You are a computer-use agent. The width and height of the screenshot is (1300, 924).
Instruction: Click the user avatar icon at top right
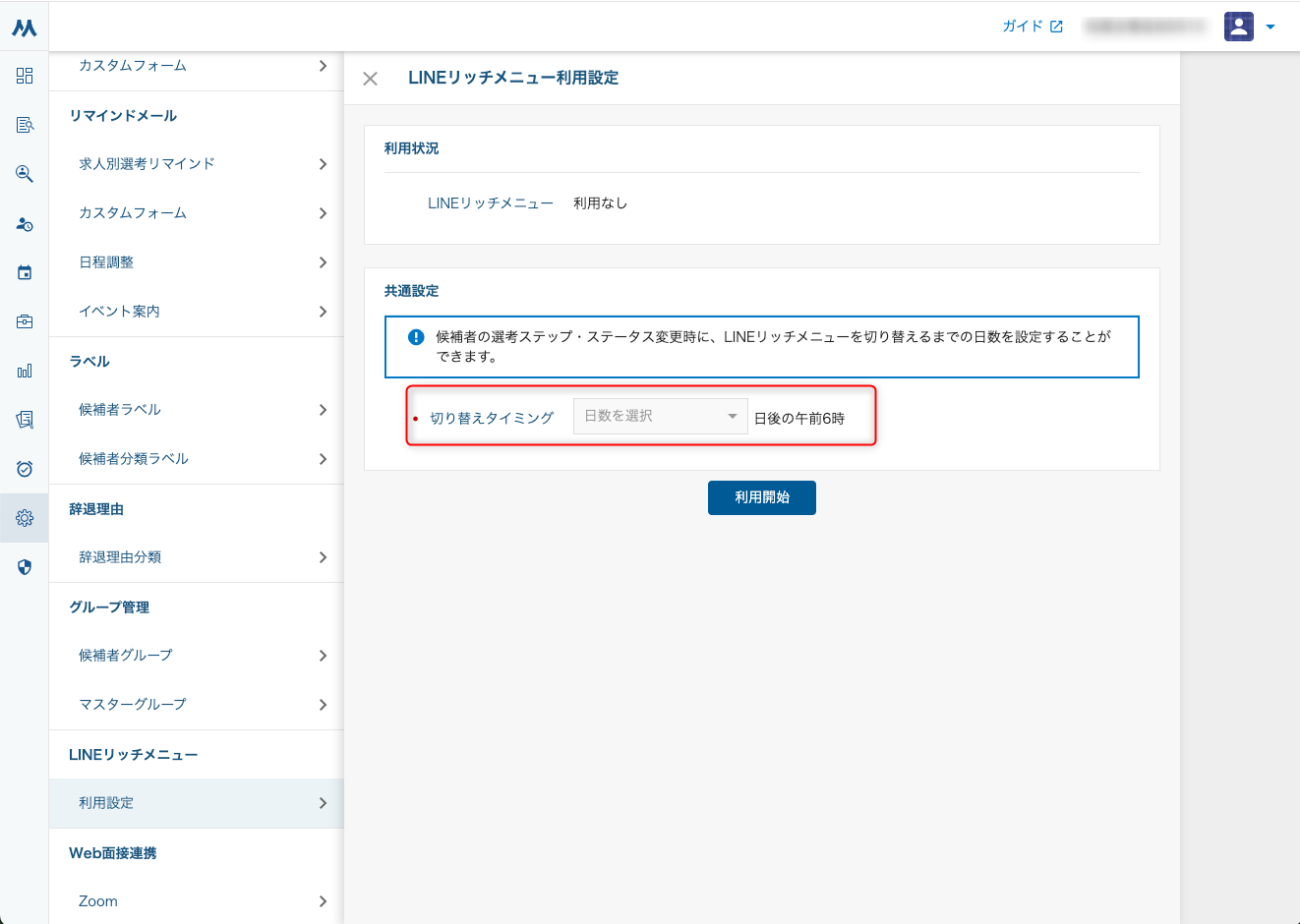click(1238, 27)
